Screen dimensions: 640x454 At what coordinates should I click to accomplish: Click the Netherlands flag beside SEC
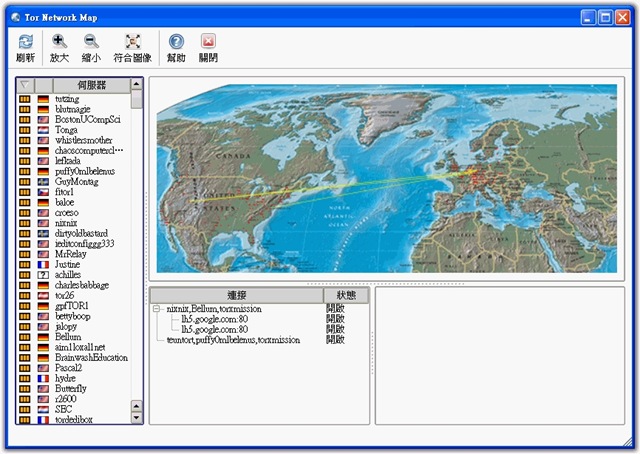pyautogui.click(x=43, y=409)
